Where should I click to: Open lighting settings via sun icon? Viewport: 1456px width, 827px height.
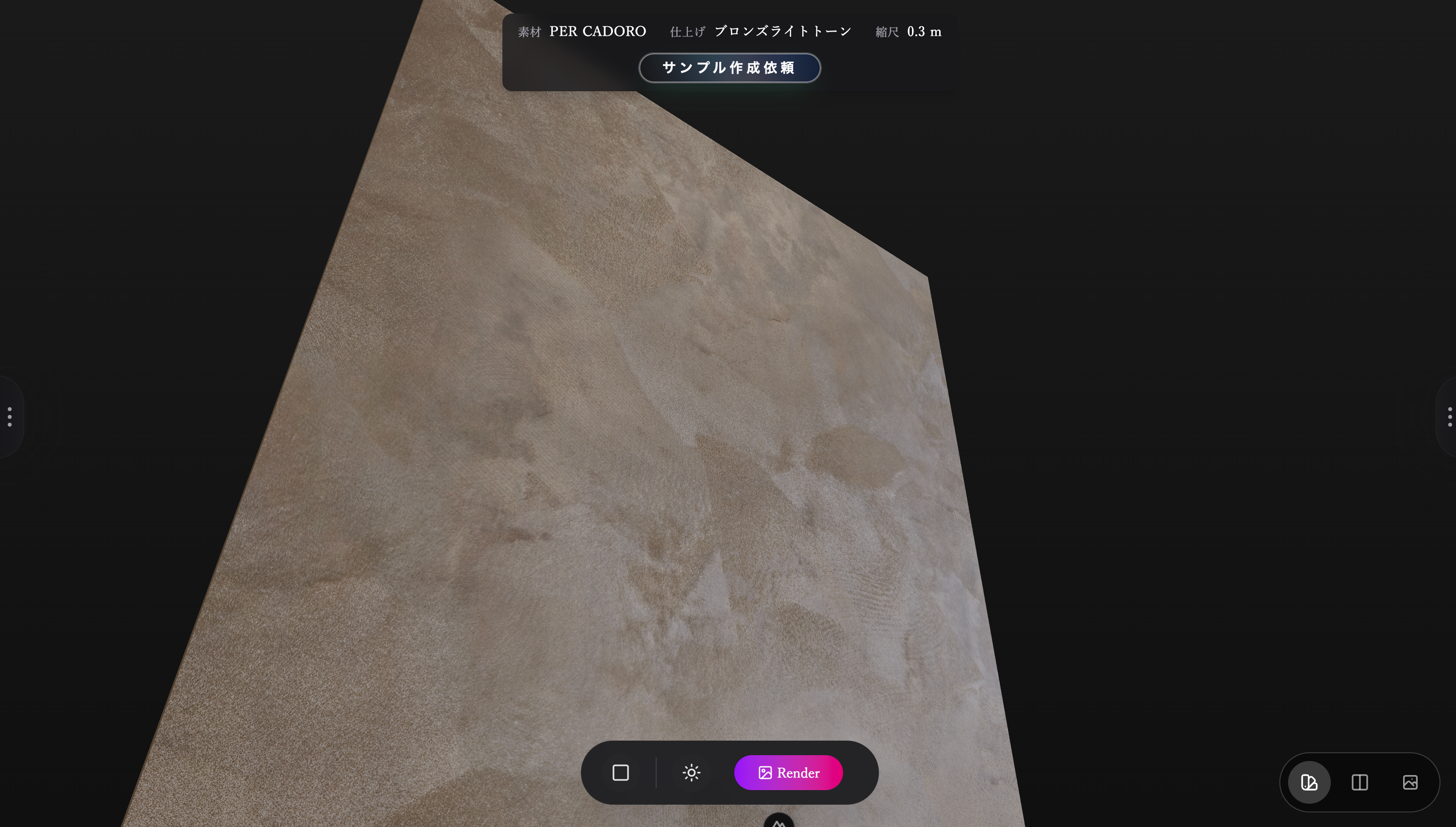coord(691,773)
